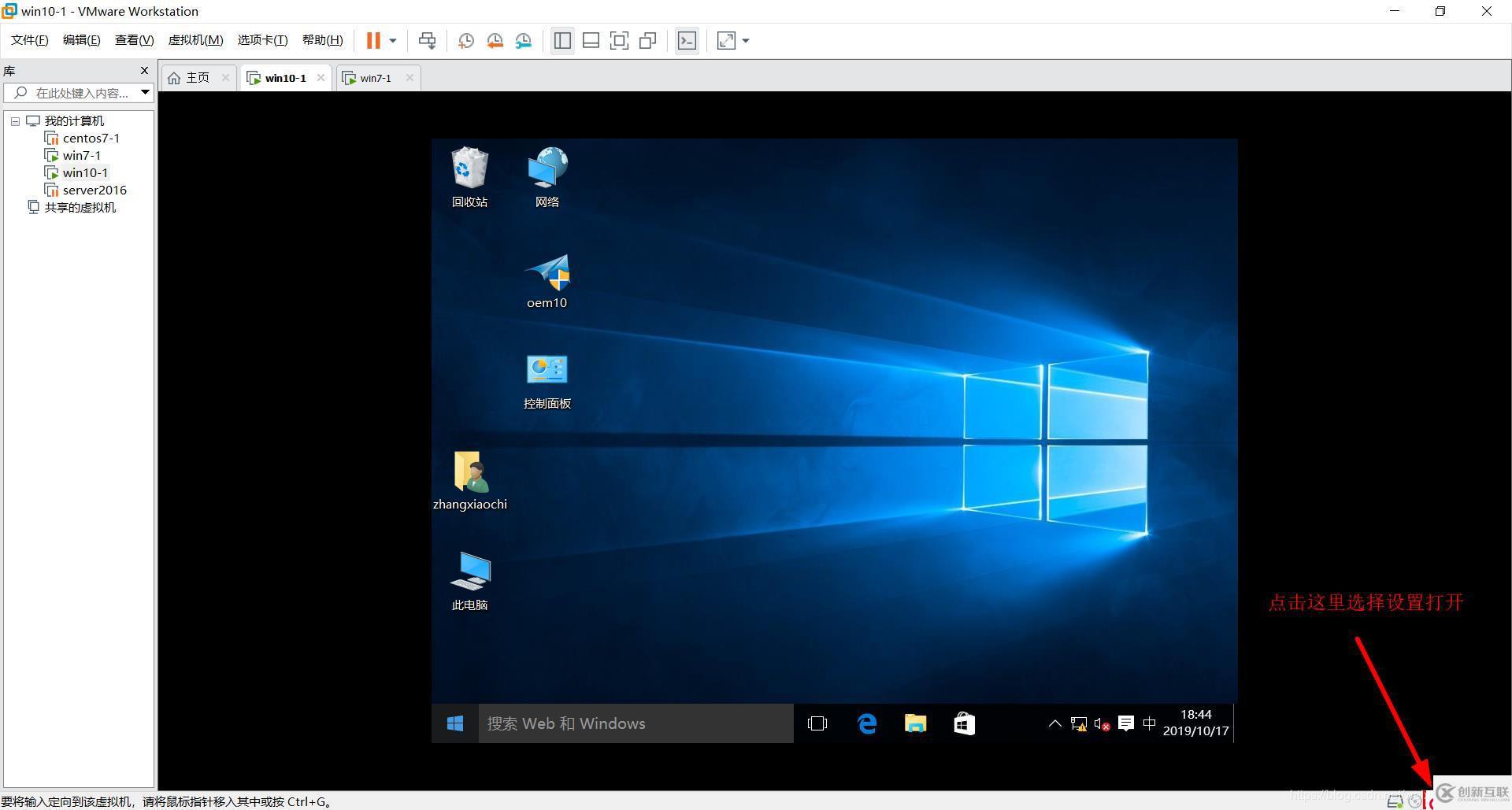This screenshot has width=1512, height=810.
Task: Take a snapshot of this virtual machine
Action: tap(465, 41)
